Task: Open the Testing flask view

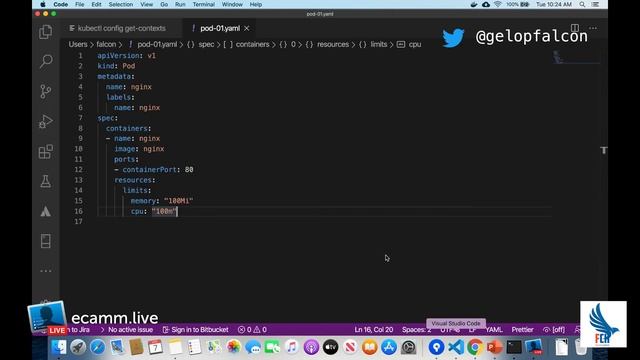Action: [46, 181]
